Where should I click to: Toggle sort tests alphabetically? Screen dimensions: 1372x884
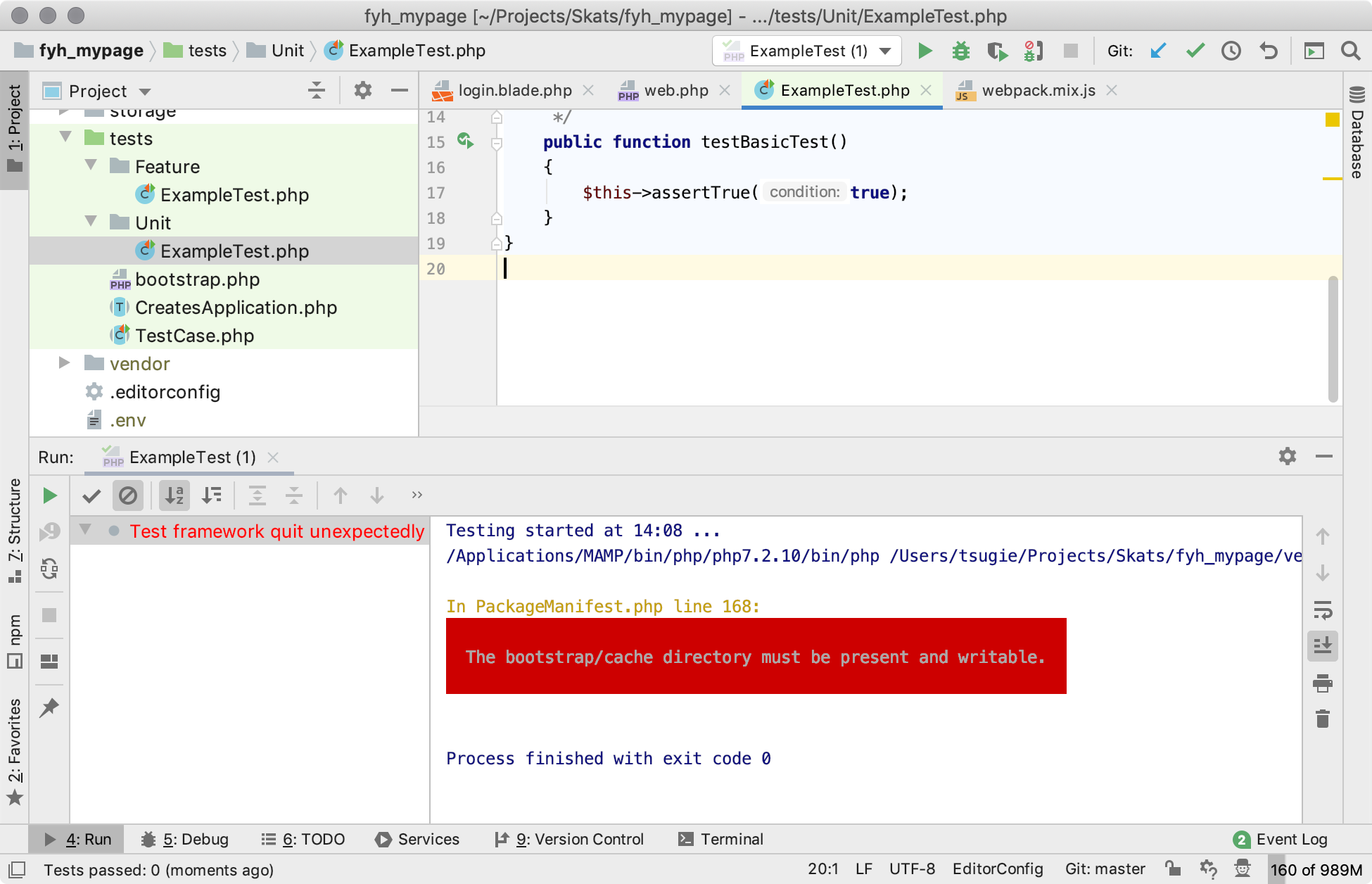[174, 495]
